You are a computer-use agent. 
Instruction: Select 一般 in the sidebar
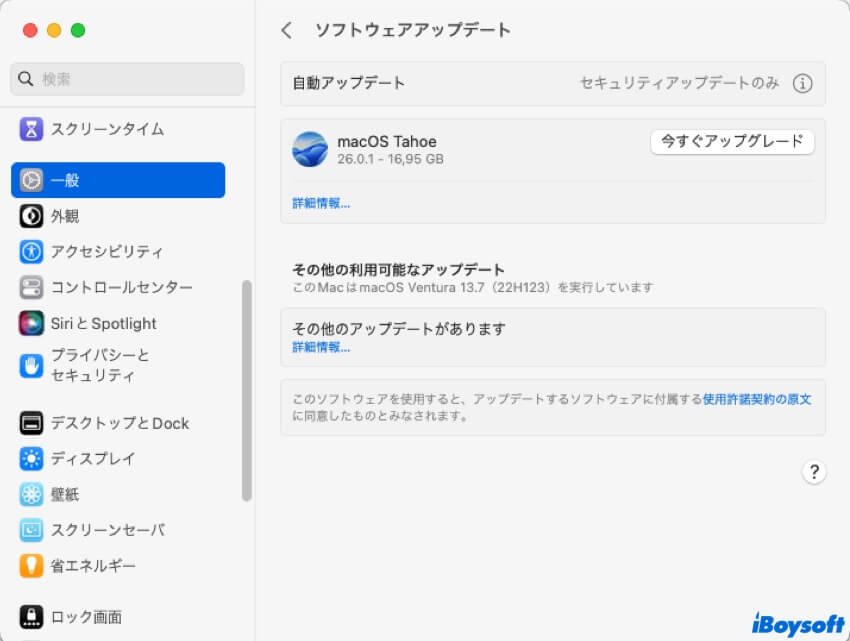118,180
